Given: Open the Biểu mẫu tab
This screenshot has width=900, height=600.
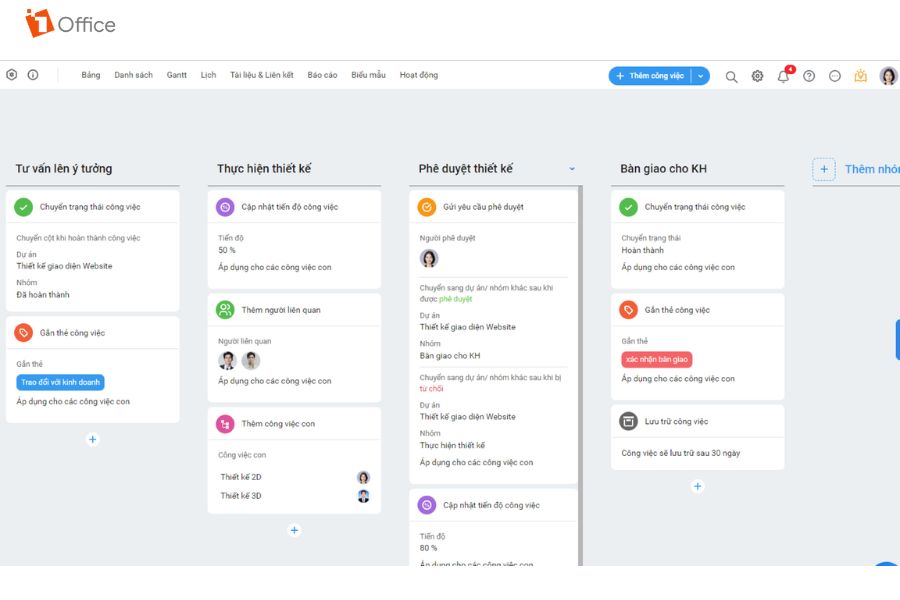Looking at the screenshot, I should 368,75.
